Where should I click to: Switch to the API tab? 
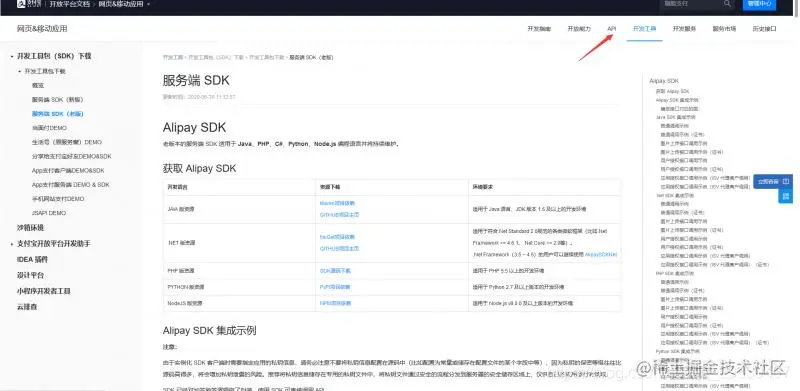point(611,29)
